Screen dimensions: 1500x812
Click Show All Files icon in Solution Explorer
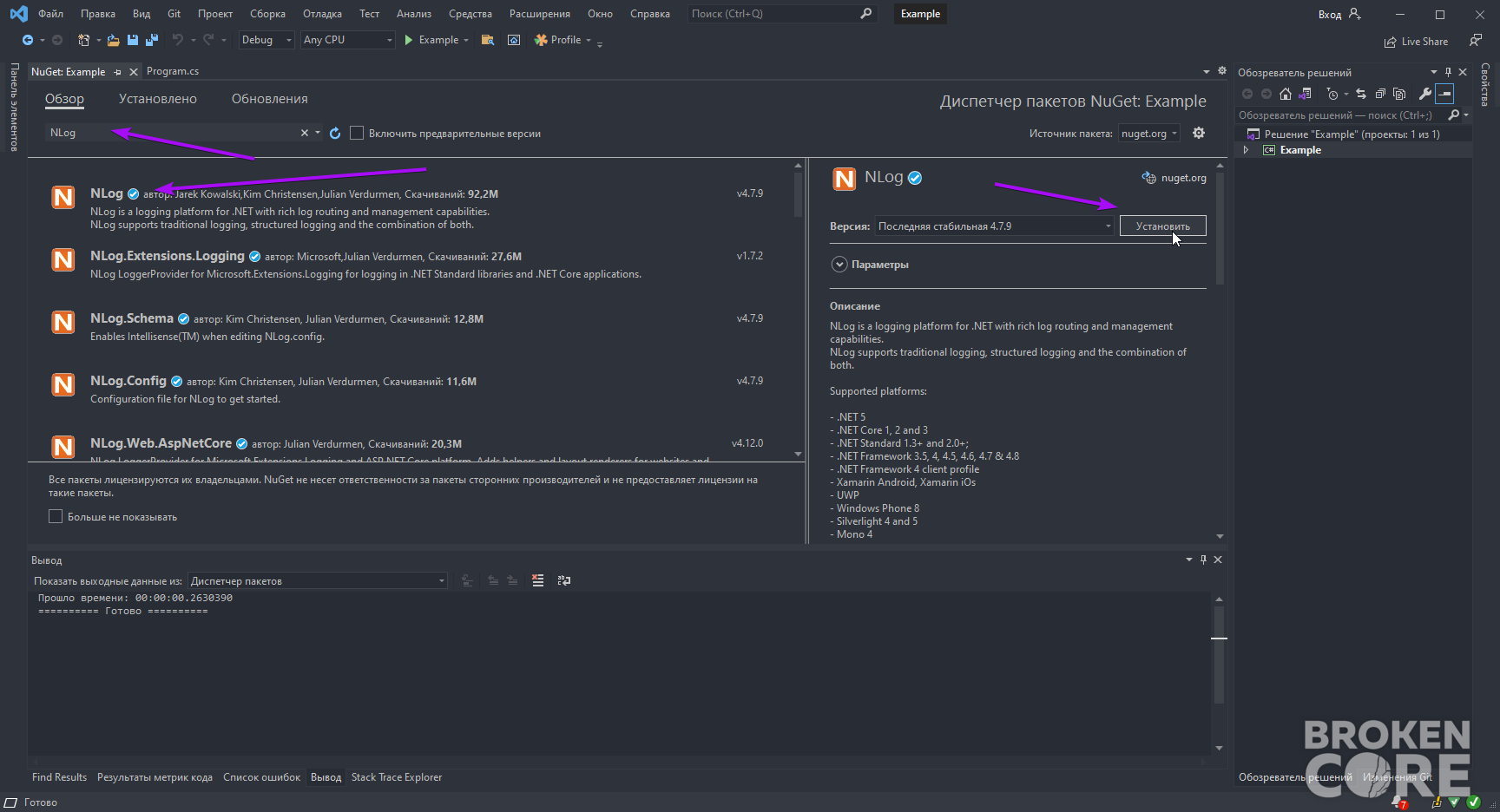coord(1399,94)
